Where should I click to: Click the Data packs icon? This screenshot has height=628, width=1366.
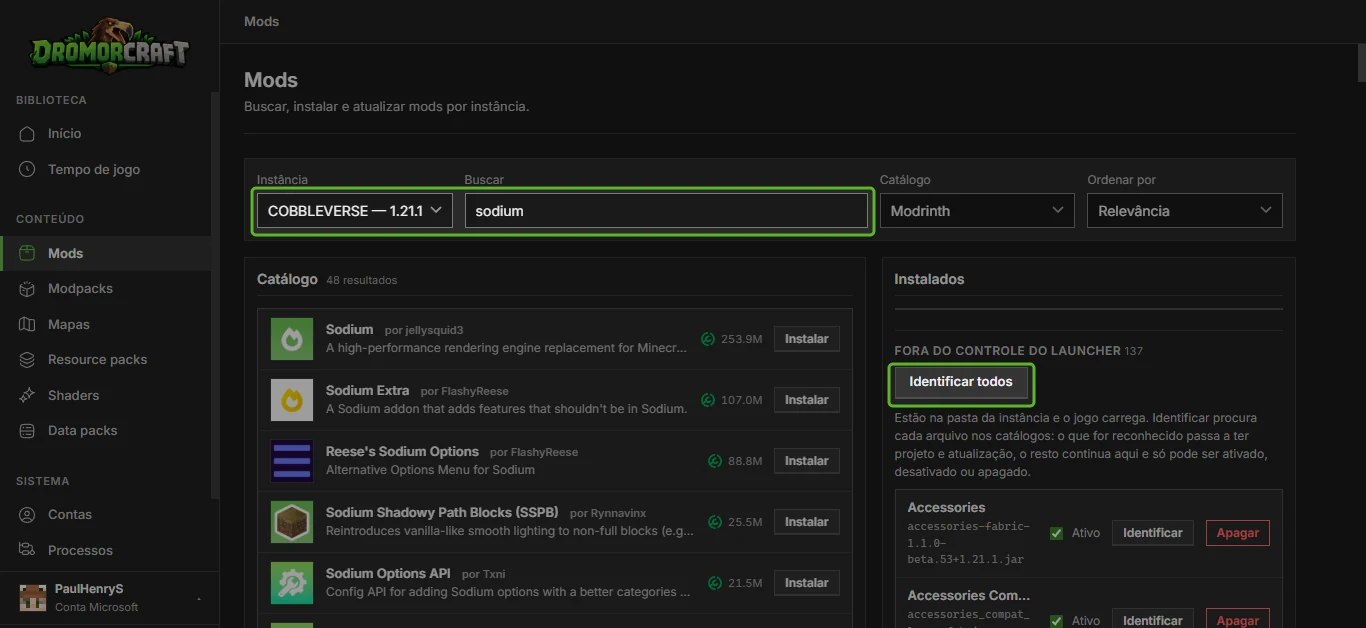(x=27, y=430)
